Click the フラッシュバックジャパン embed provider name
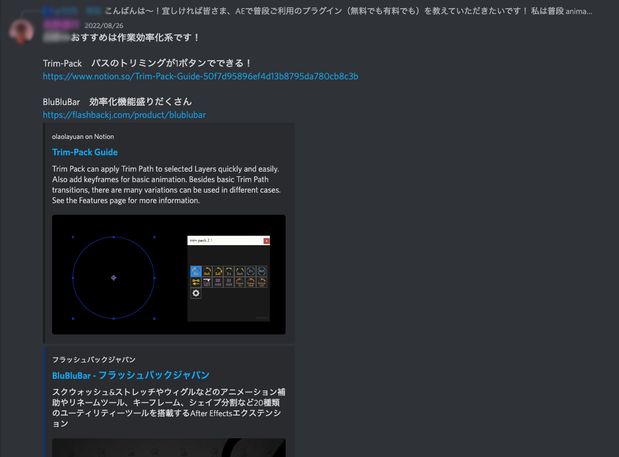Screen dimensions: 619x457 pos(94,360)
